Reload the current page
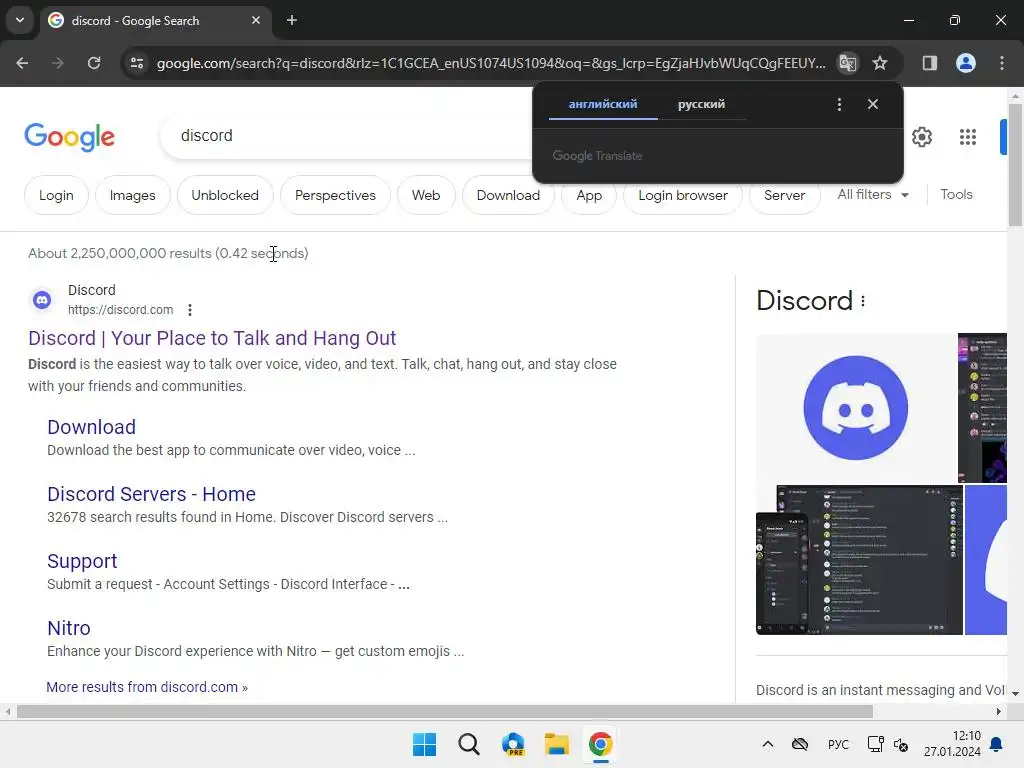 pyautogui.click(x=94, y=63)
